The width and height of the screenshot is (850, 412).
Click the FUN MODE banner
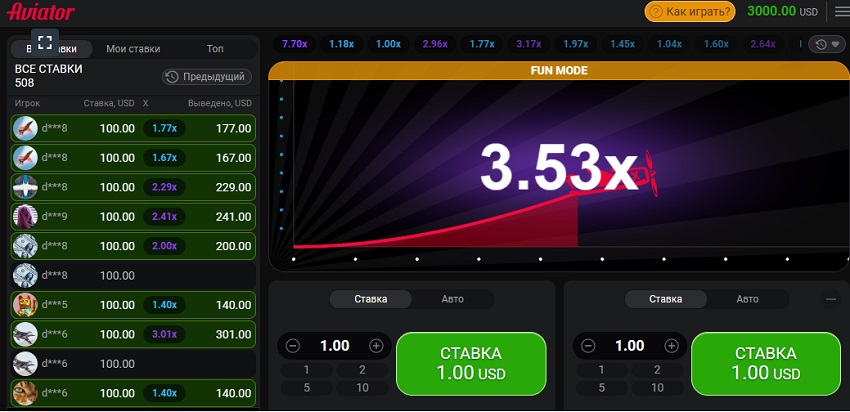(x=558, y=70)
